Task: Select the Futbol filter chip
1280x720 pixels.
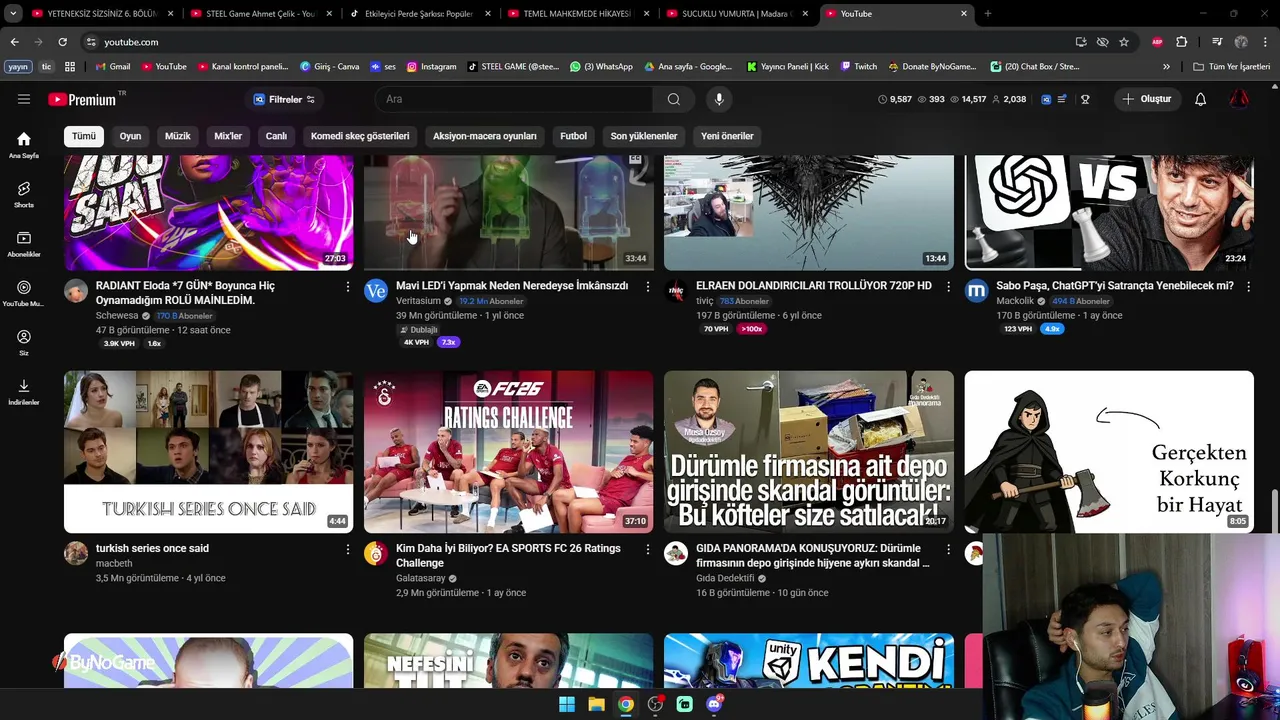Action: tap(573, 136)
